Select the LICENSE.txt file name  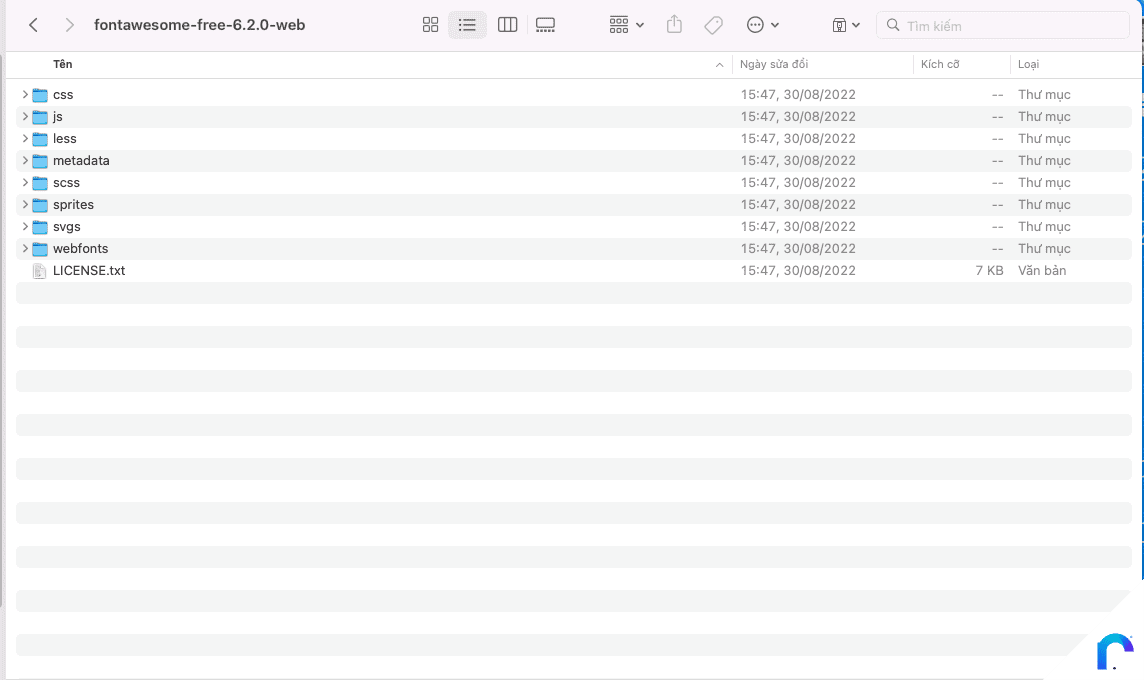[89, 270]
